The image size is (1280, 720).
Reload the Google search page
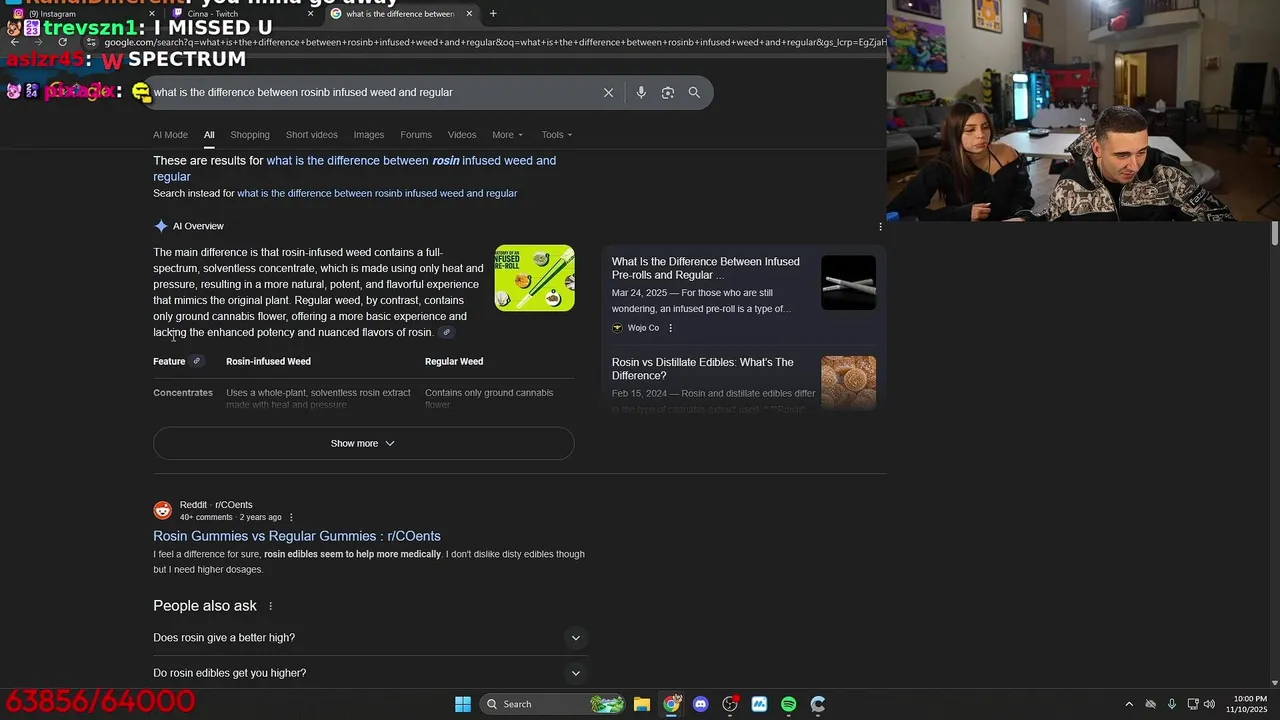tap(62, 42)
